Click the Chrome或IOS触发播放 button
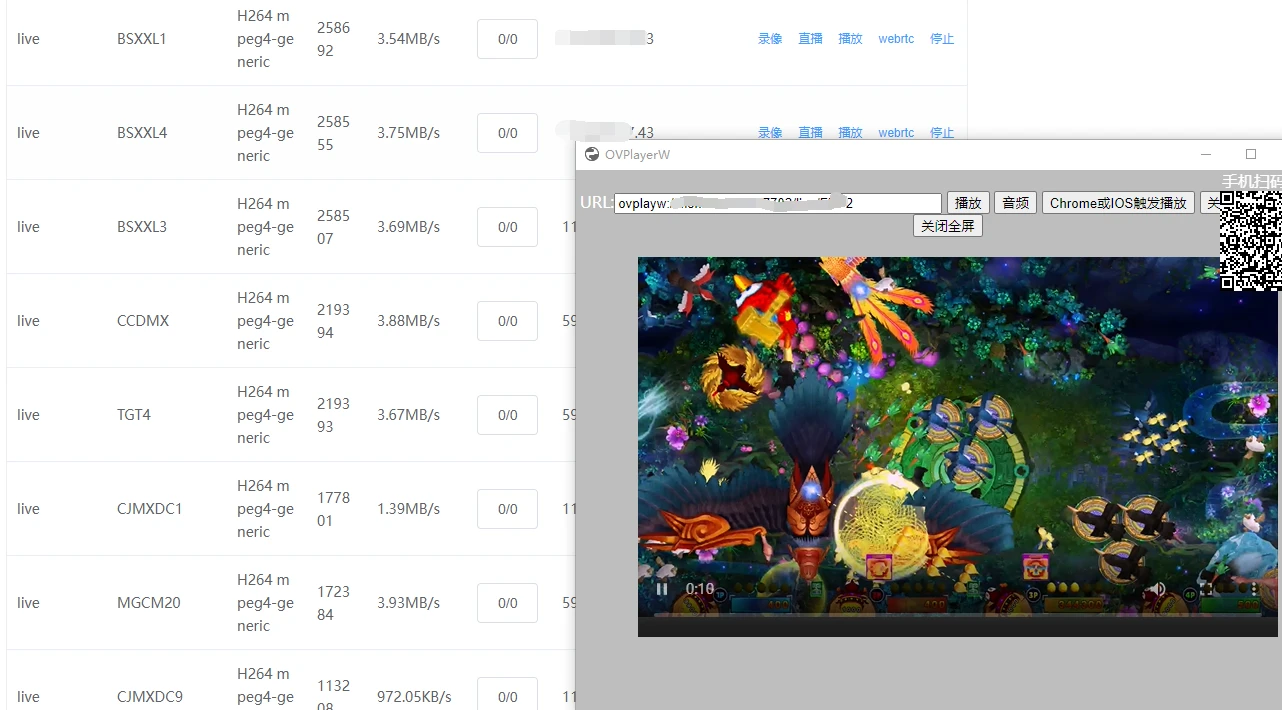Screen dimensions: 1282x710 pos(1118,203)
